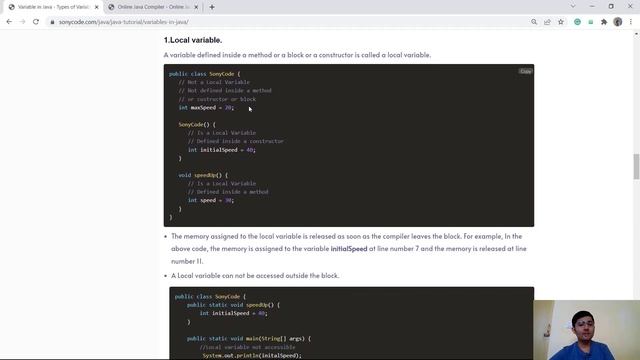Open the Extensions puzzle piece menu
Image resolution: width=640 pixels, height=360 pixels.
point(604,22)
